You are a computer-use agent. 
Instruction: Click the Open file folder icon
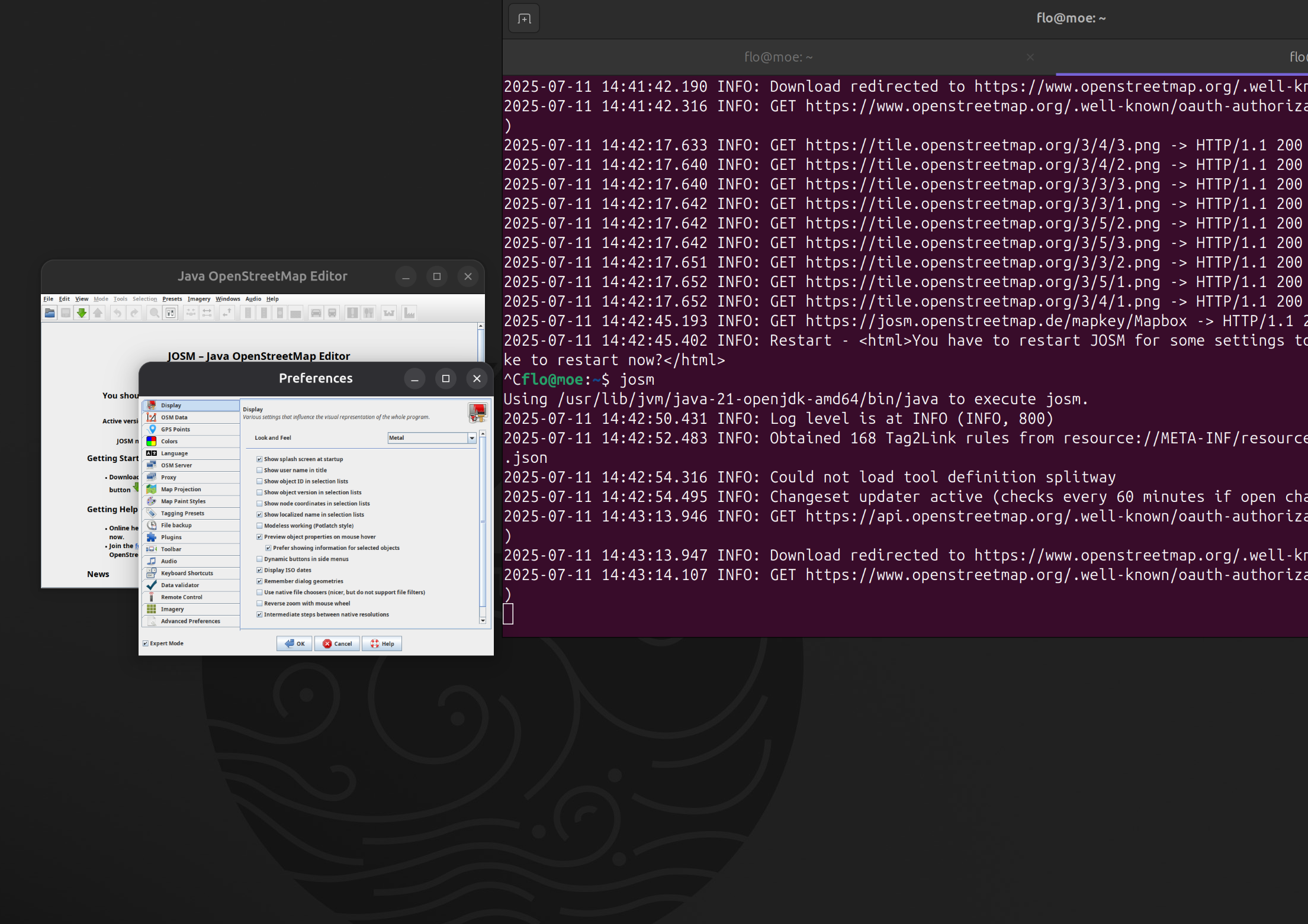click(50, 313)
